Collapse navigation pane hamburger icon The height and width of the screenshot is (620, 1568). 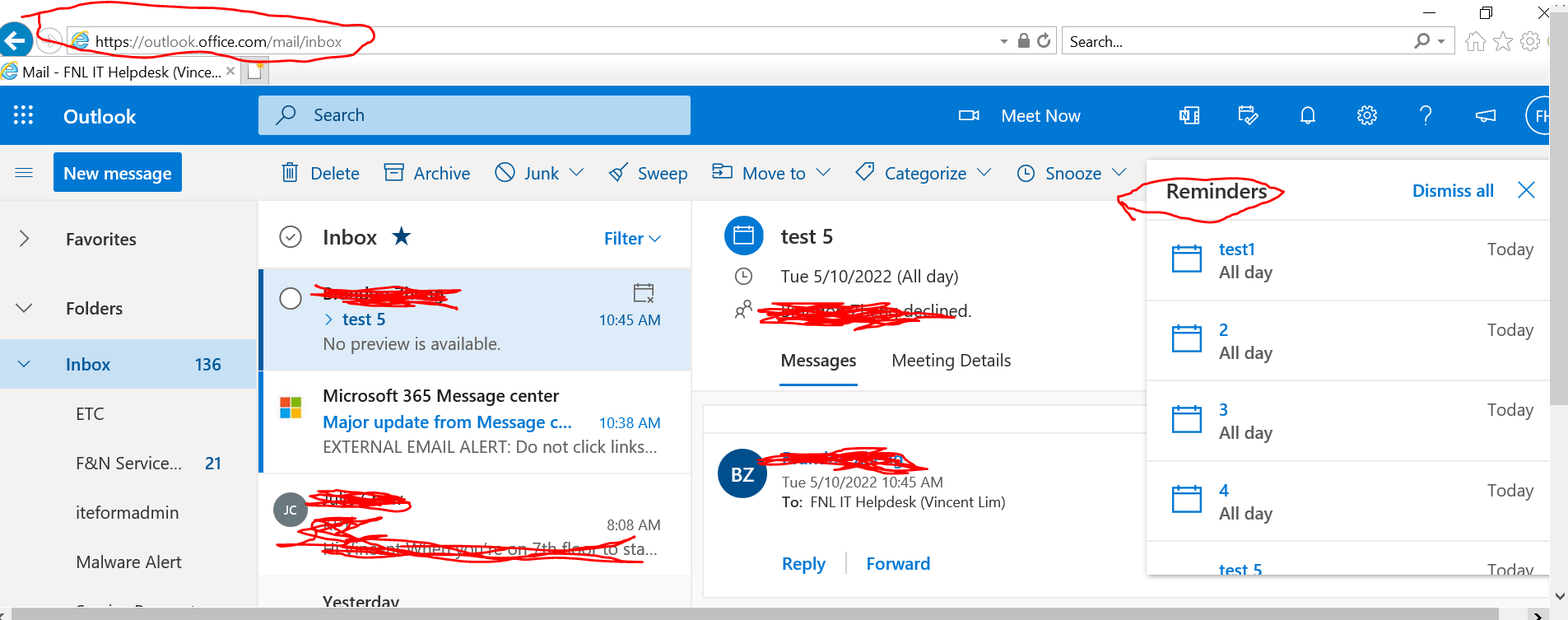tap(24, 173)
